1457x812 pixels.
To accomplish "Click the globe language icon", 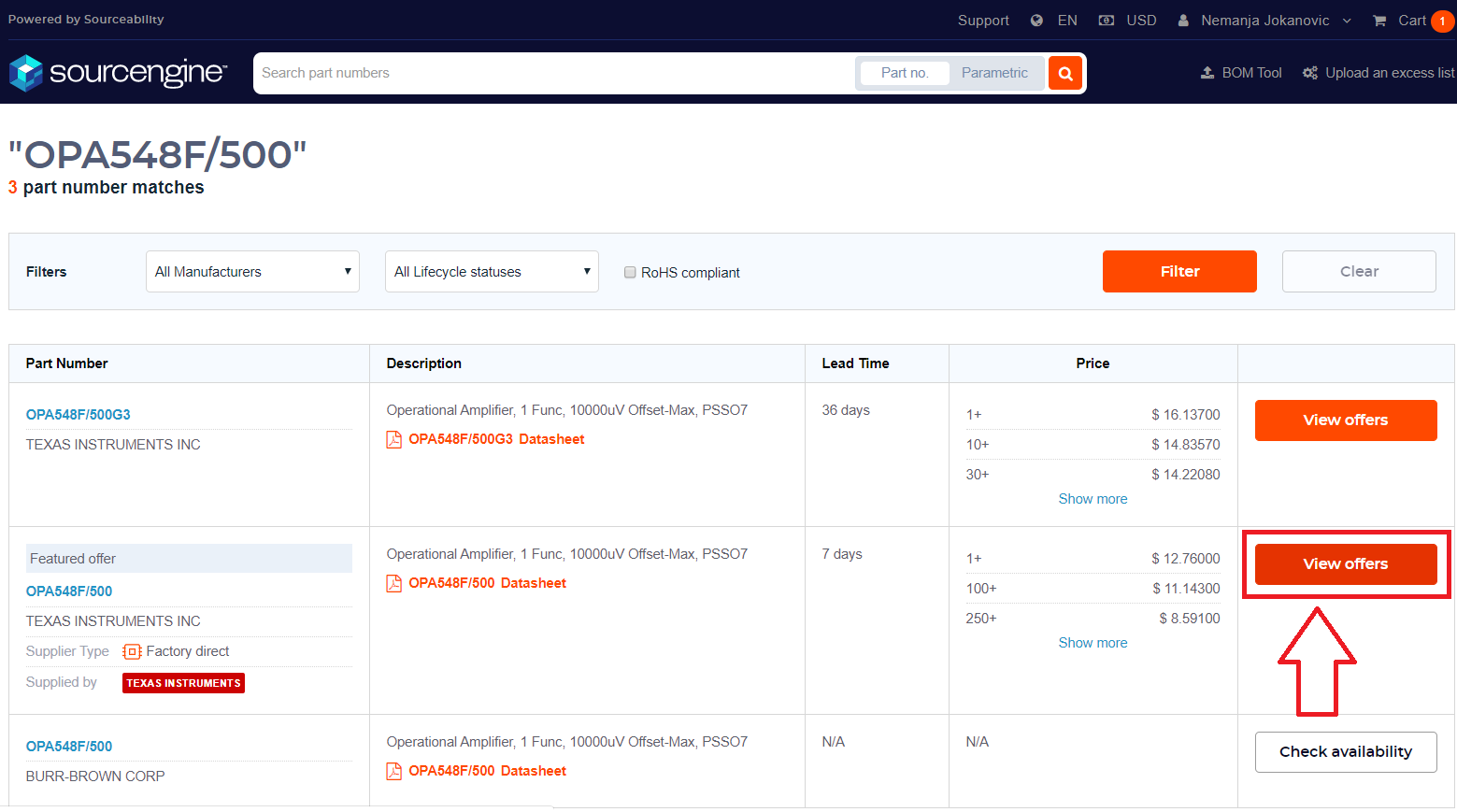I will point(1036,21).
